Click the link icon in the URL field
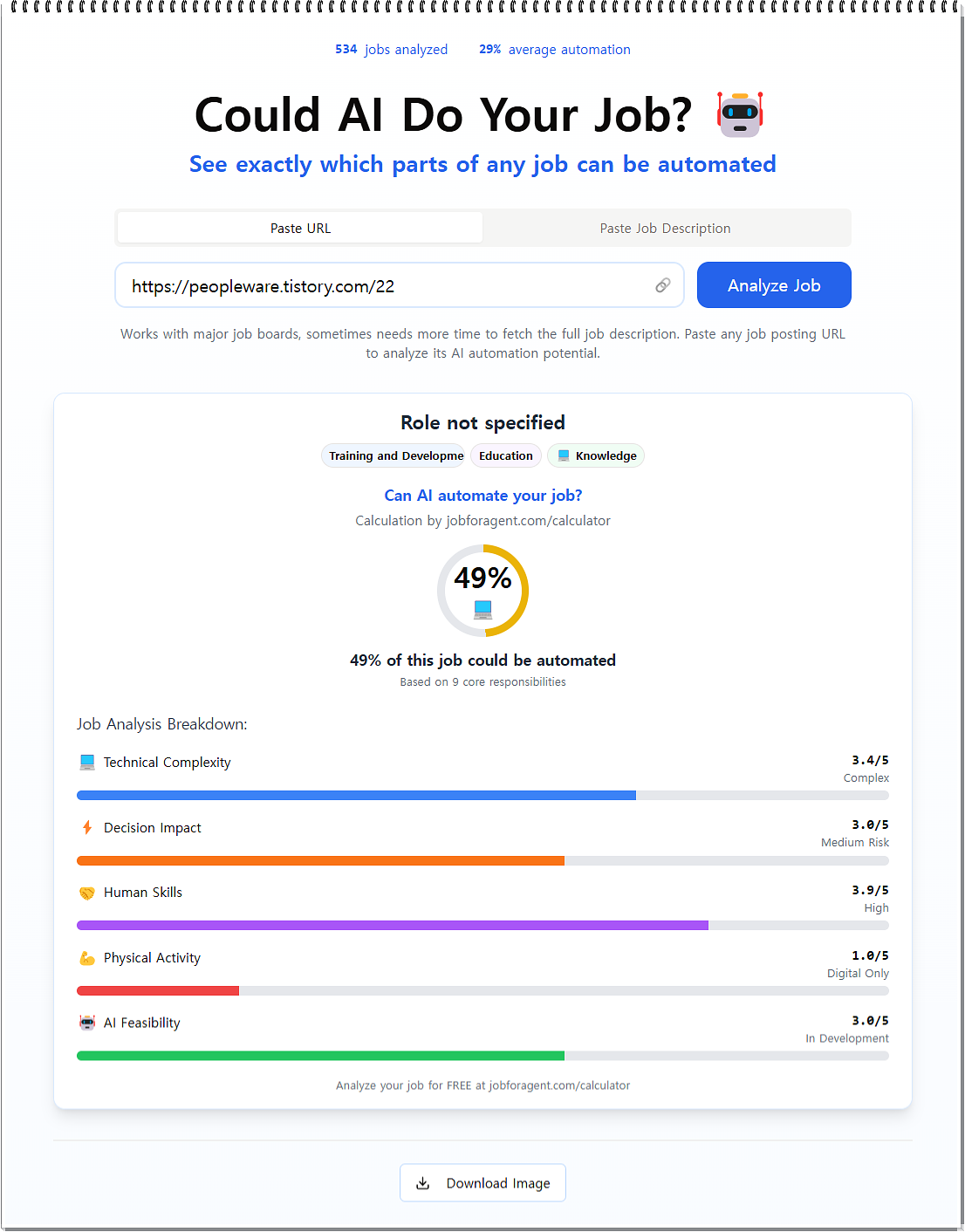The height and width of the screenshot is (1232, 965). [663, 285]
